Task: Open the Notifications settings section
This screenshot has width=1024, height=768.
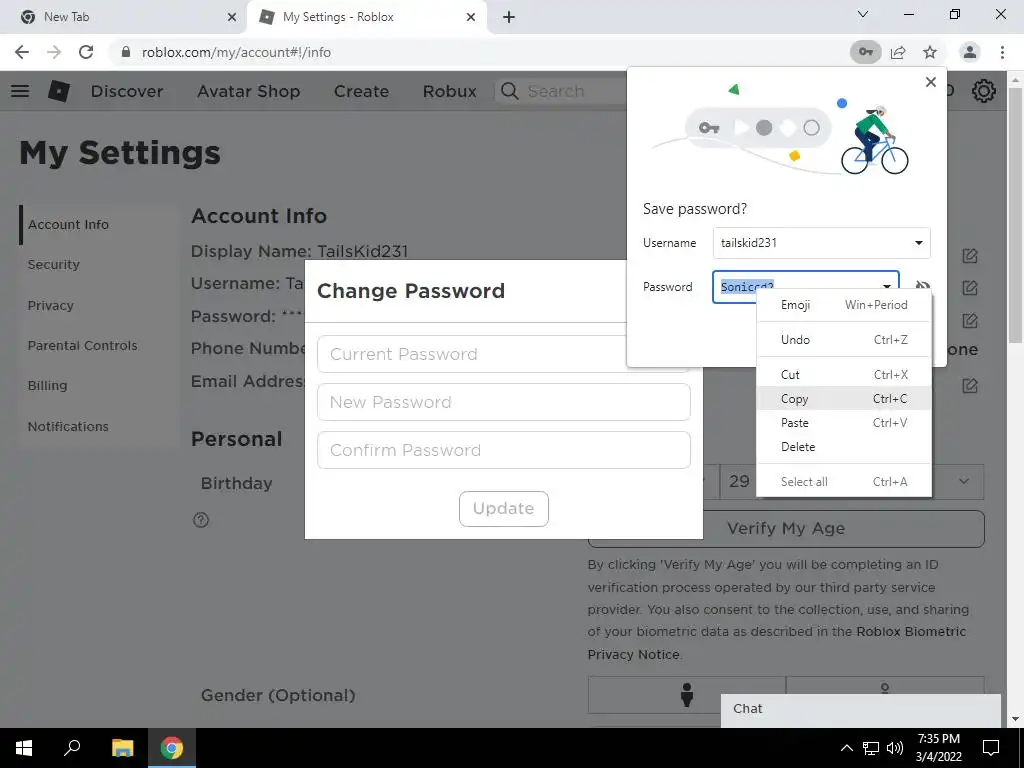Action: coord(68,426)
